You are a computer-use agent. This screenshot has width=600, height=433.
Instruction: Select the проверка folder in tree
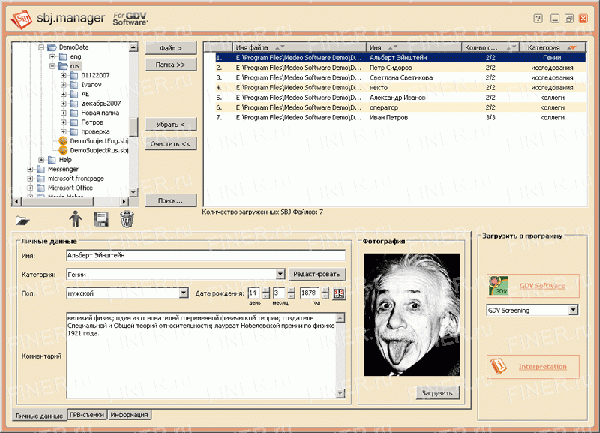pos(95,132)
